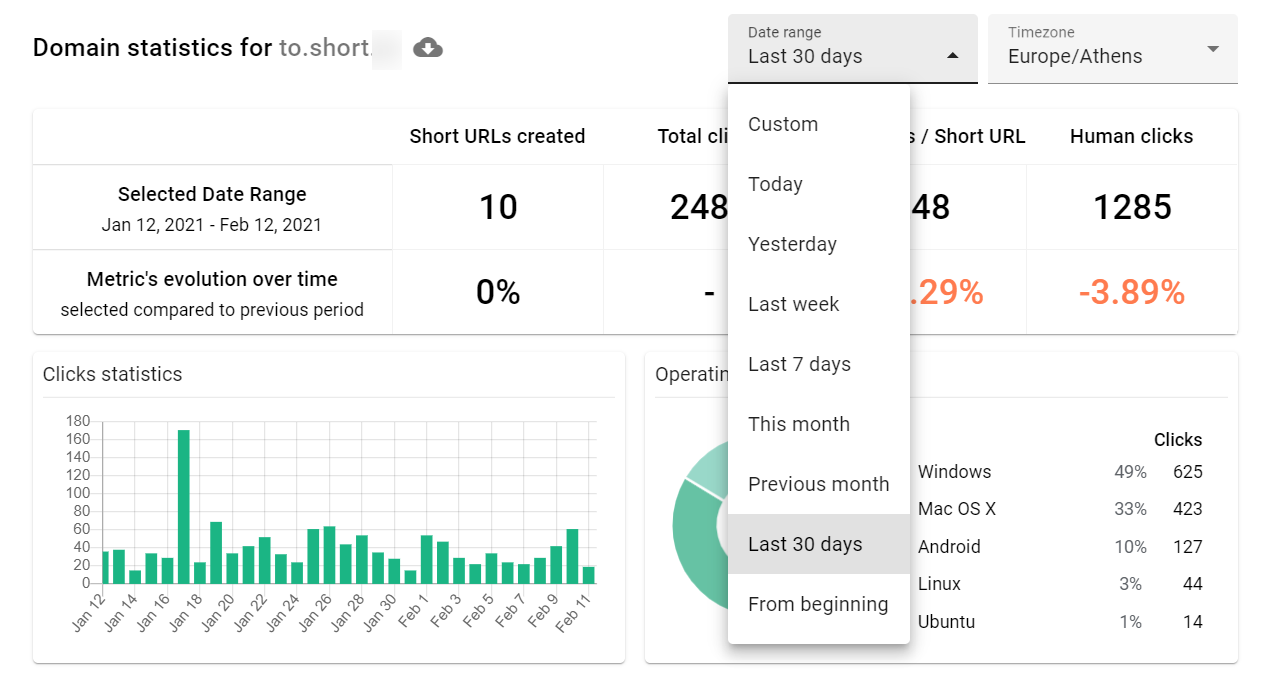Expand the Europe/Athens timezone arrow
Viewport: 1275px width, 677px height.
pos(1211,49)
